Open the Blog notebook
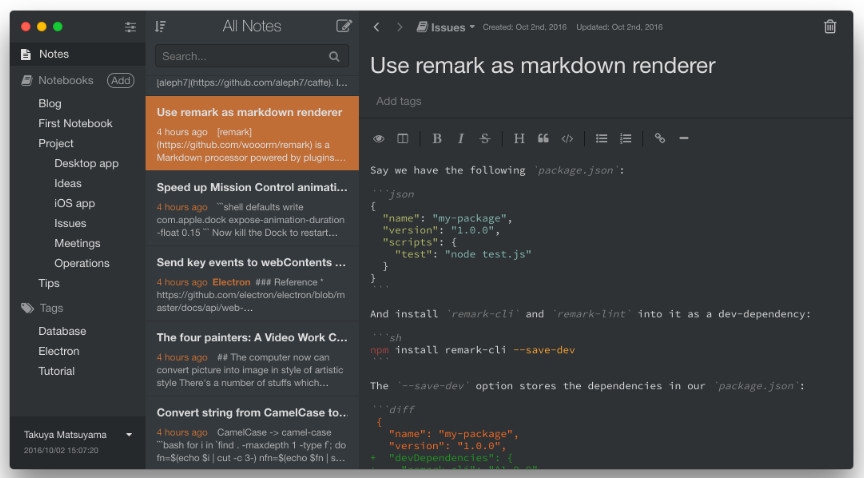 tap(50, 104)
